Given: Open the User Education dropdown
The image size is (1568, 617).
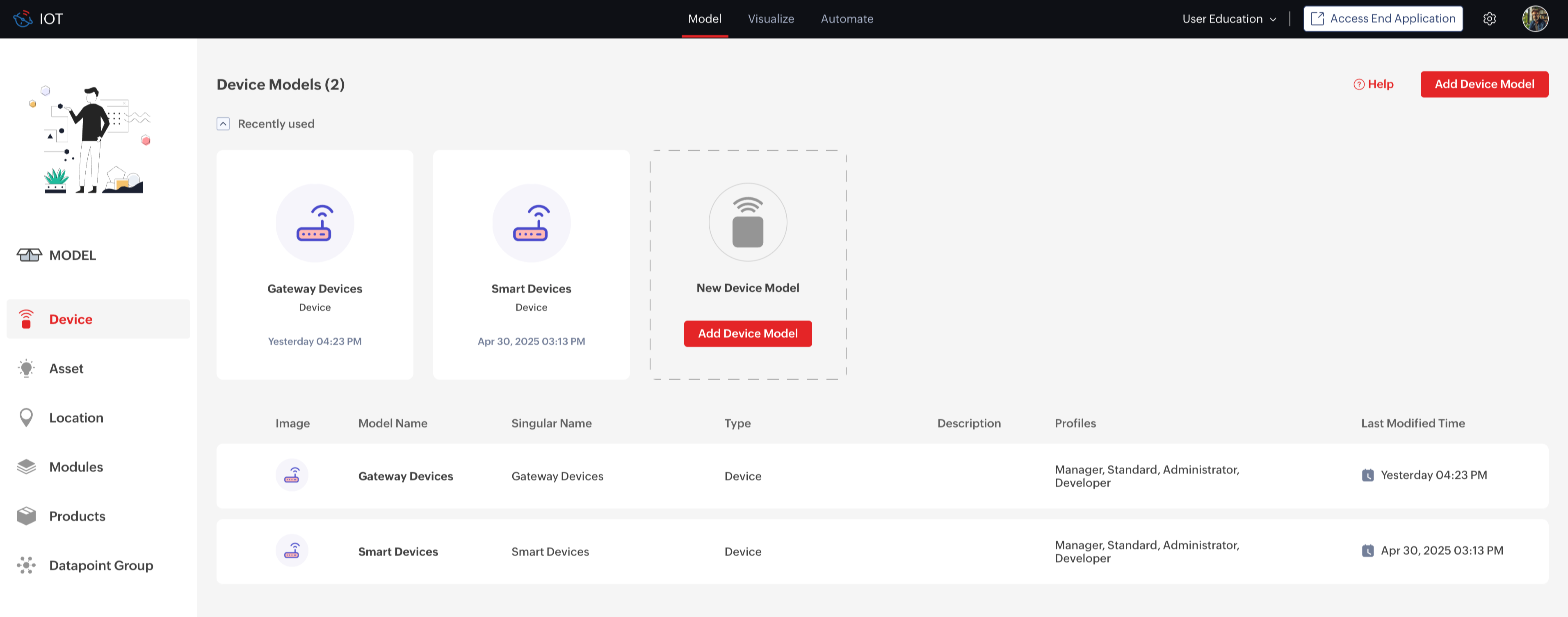Looking at the screenshot, I should click(1228, 19).
